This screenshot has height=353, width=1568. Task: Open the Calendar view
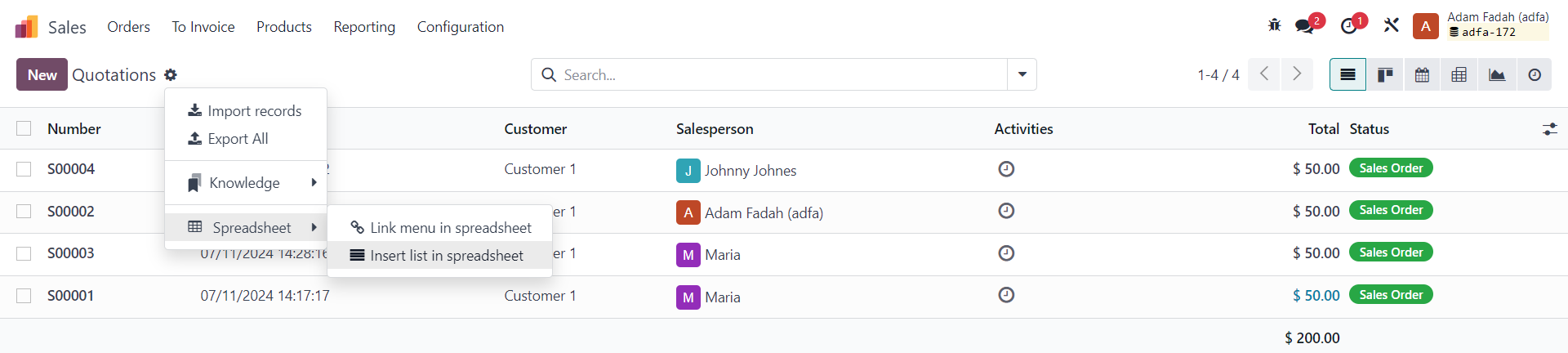click(1422, 75)
